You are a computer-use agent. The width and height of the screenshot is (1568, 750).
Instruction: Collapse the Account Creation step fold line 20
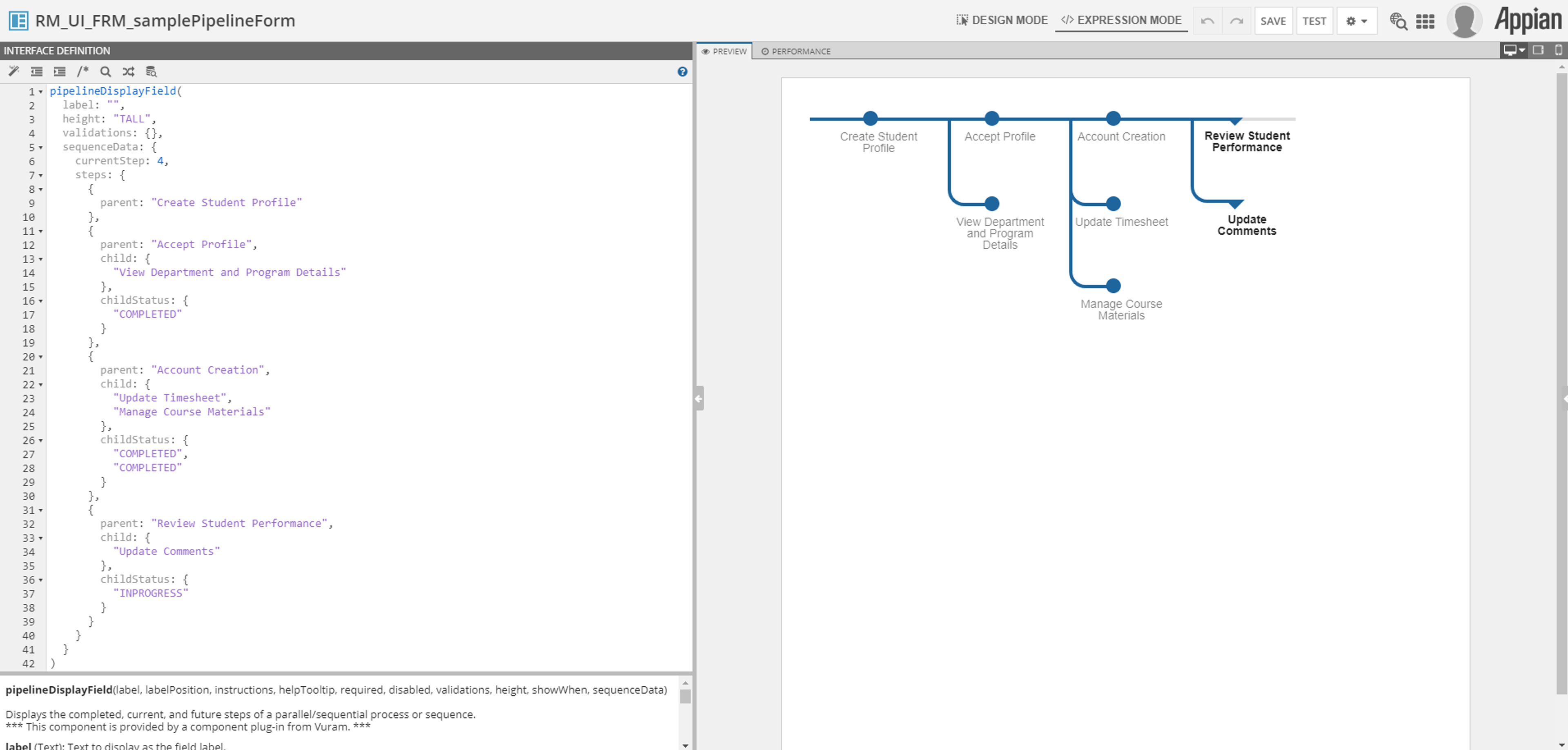[41, 357]
